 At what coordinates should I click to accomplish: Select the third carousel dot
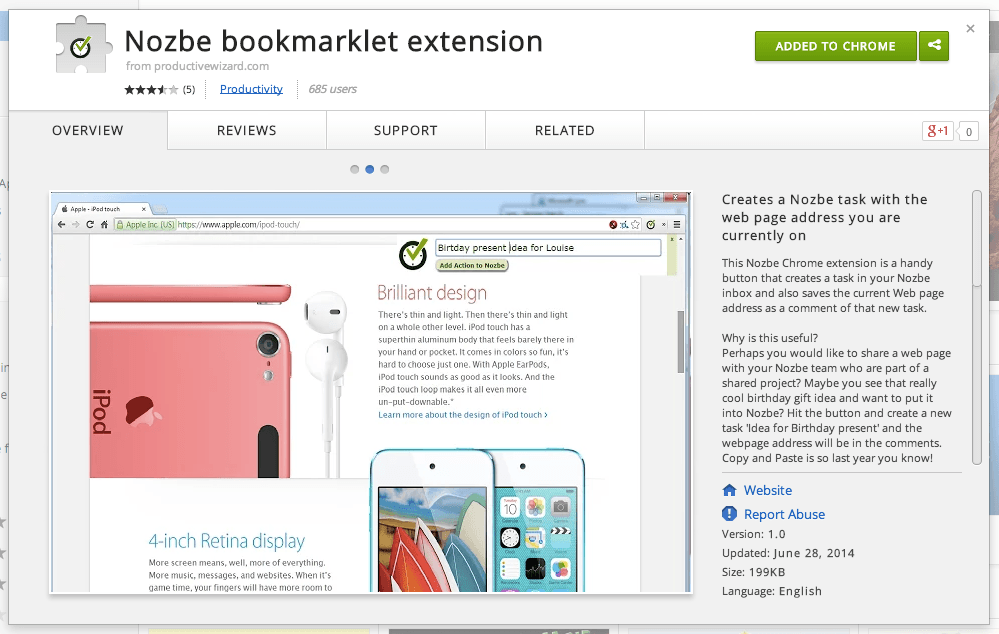click(385, 169)
